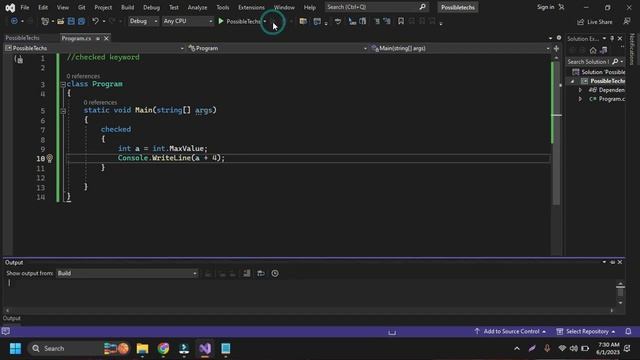Click the Sign in link

pos(546,7)
